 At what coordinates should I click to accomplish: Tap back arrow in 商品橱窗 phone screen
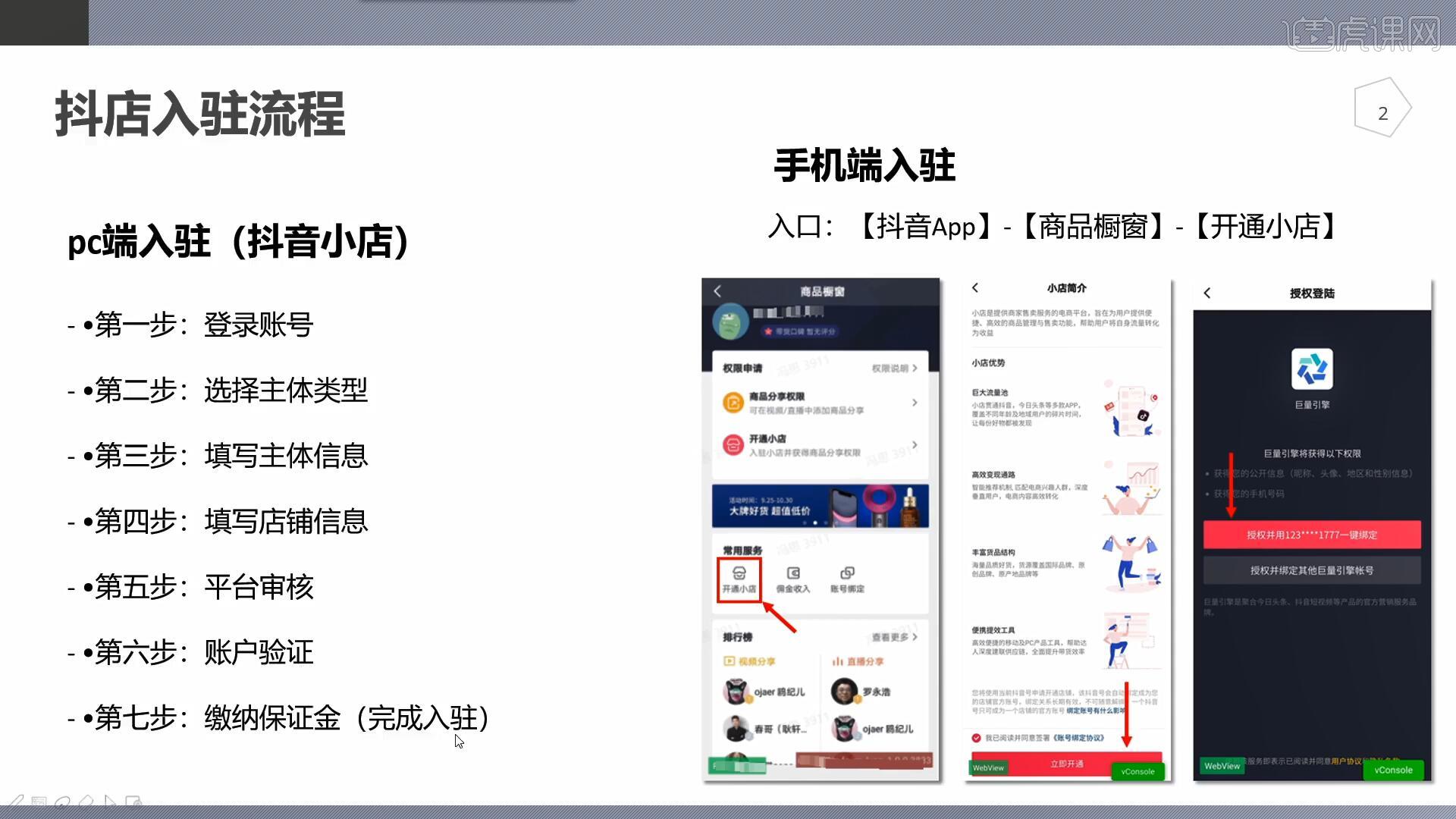(717, 291)
